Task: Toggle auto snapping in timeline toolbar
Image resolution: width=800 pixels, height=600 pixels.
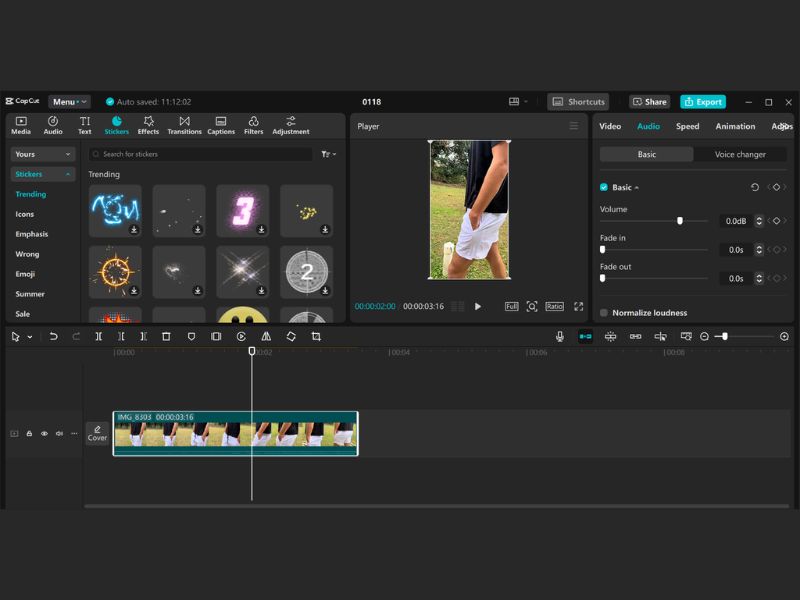Action: (610, 337)
